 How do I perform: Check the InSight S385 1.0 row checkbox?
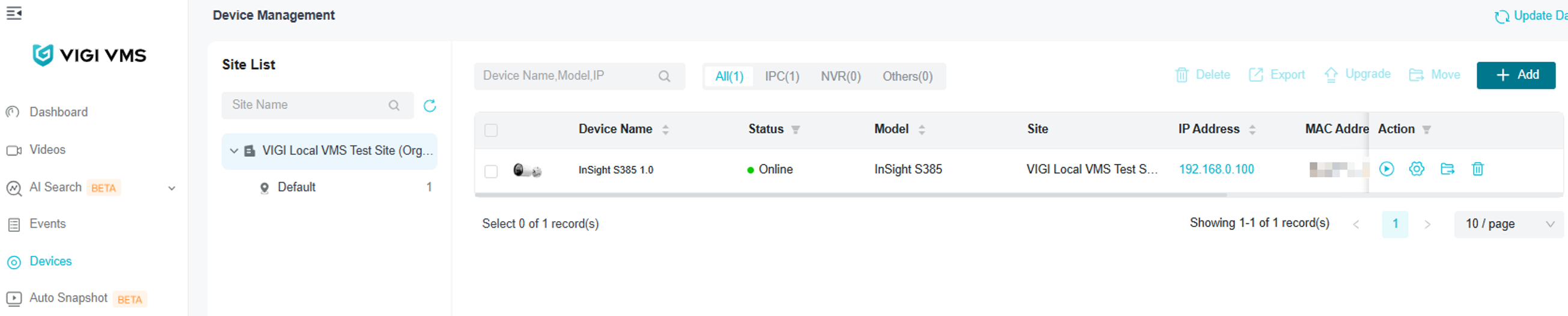491,171
